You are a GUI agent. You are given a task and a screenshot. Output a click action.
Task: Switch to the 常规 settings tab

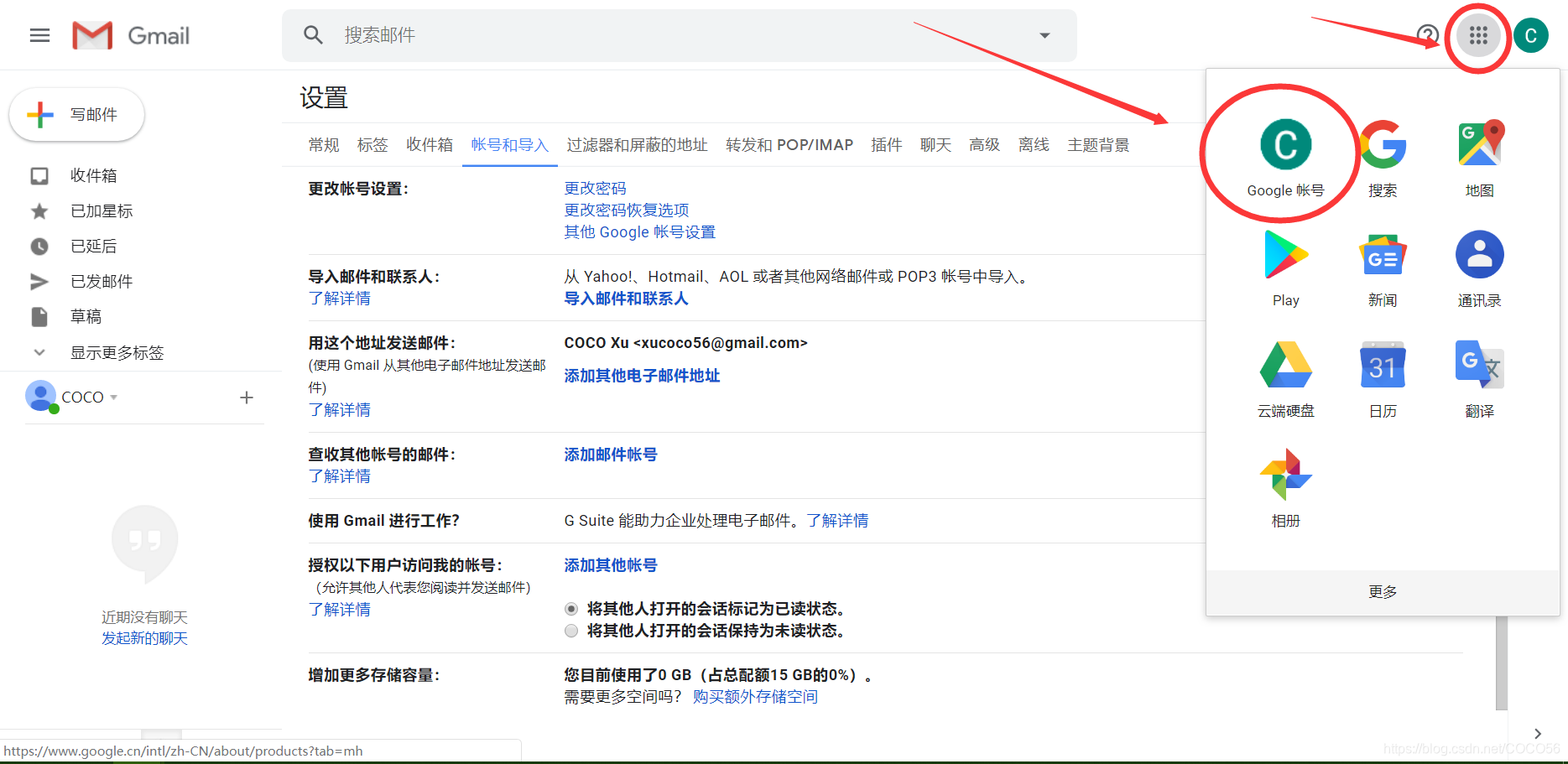pyautogui.click(x=324, y=145)
